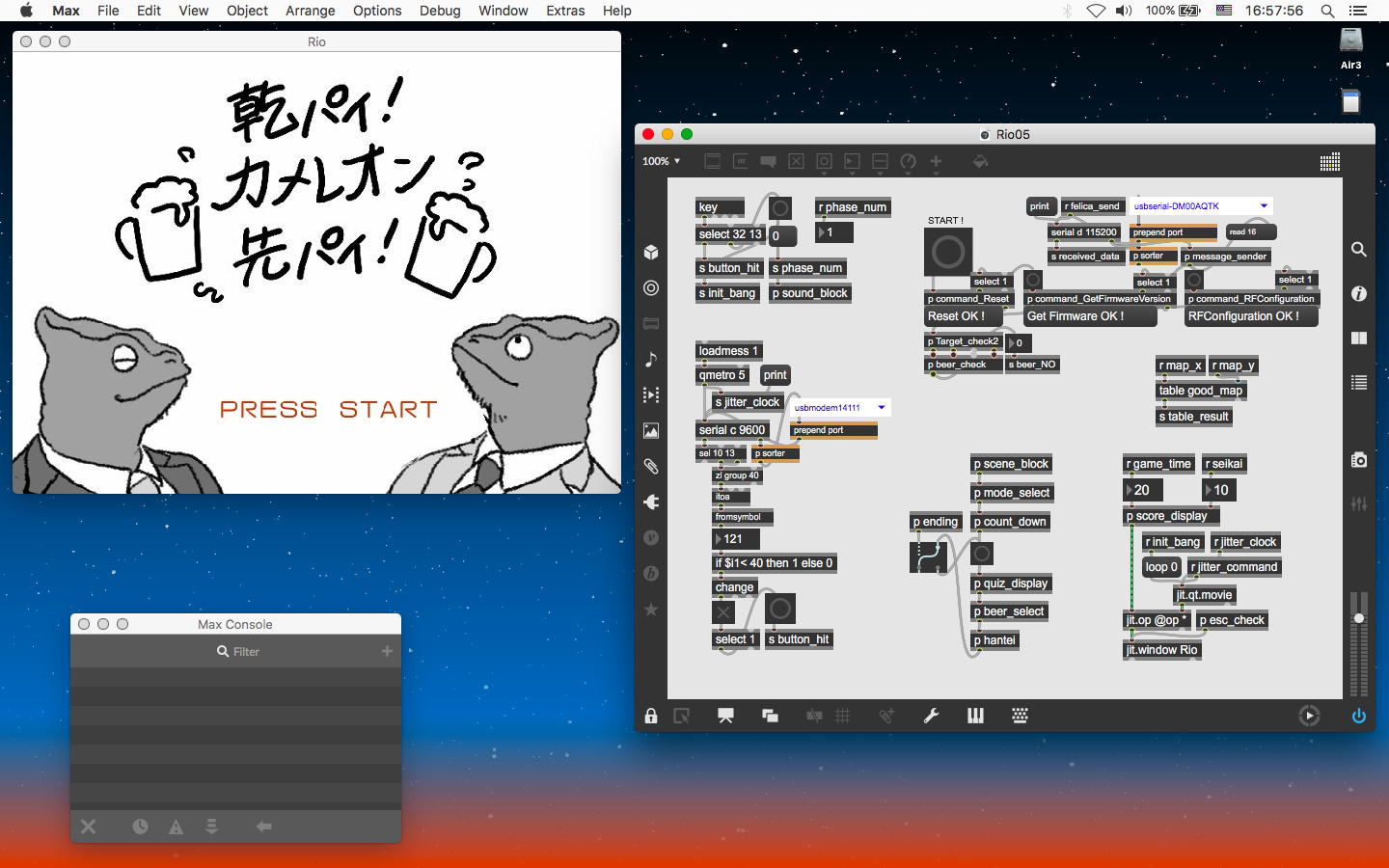Click the large START ! bang button
The width and height of the screenshot is (1389, 868).
coord(948,252)
